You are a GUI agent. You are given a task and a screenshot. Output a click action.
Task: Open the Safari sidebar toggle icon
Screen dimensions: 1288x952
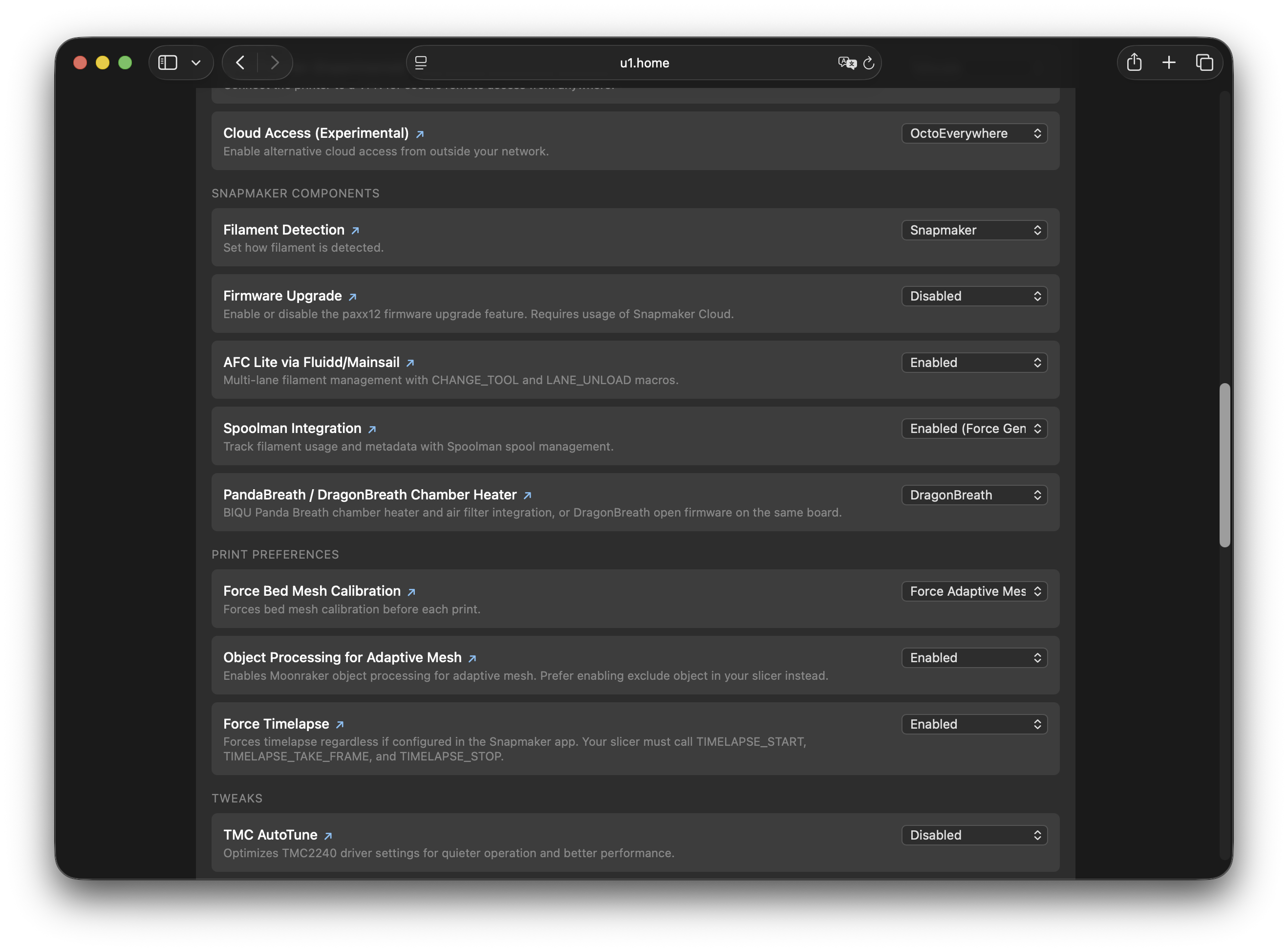pyautogui.click(x=168, y=62)
